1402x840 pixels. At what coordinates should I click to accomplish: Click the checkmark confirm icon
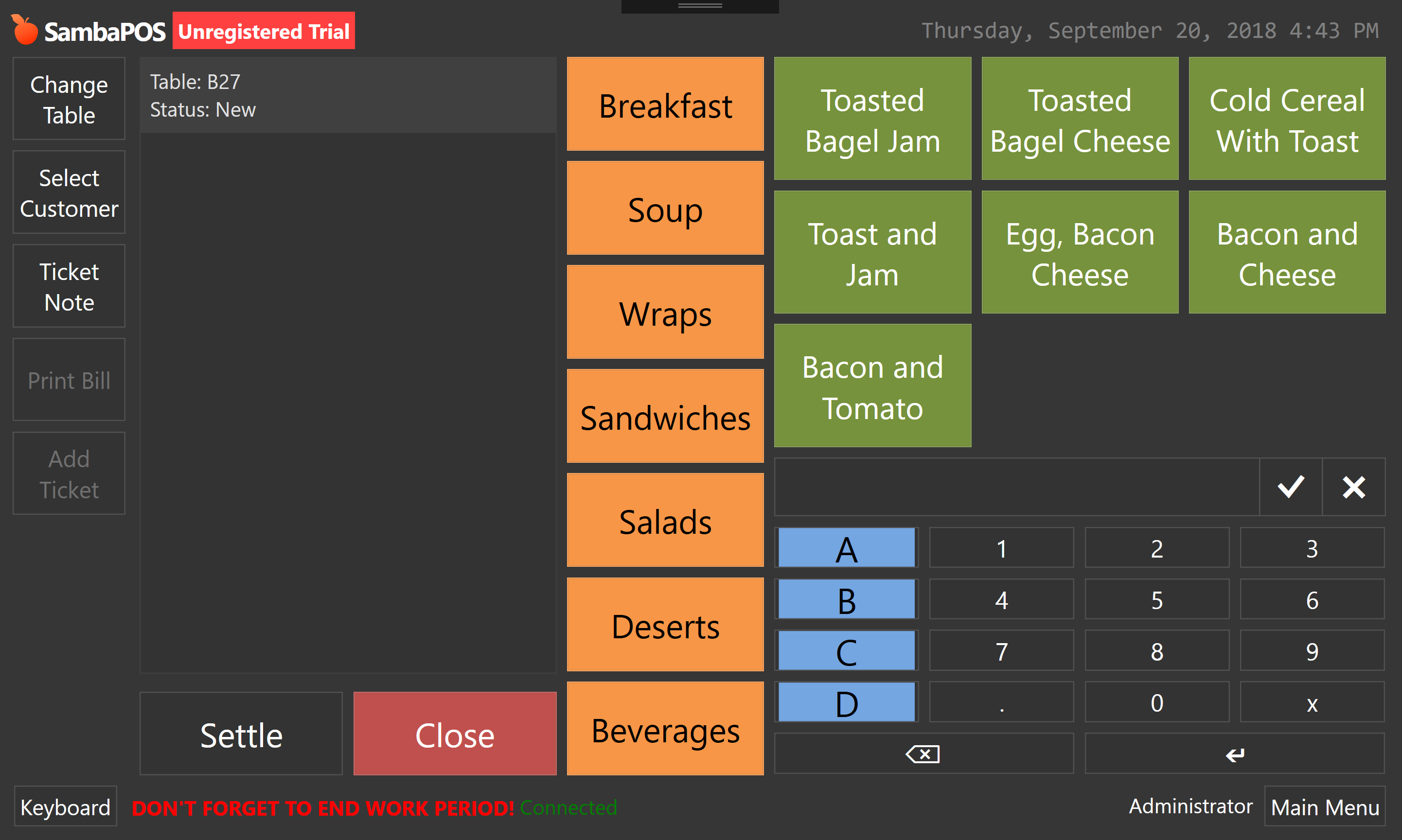click(1291, 487)
